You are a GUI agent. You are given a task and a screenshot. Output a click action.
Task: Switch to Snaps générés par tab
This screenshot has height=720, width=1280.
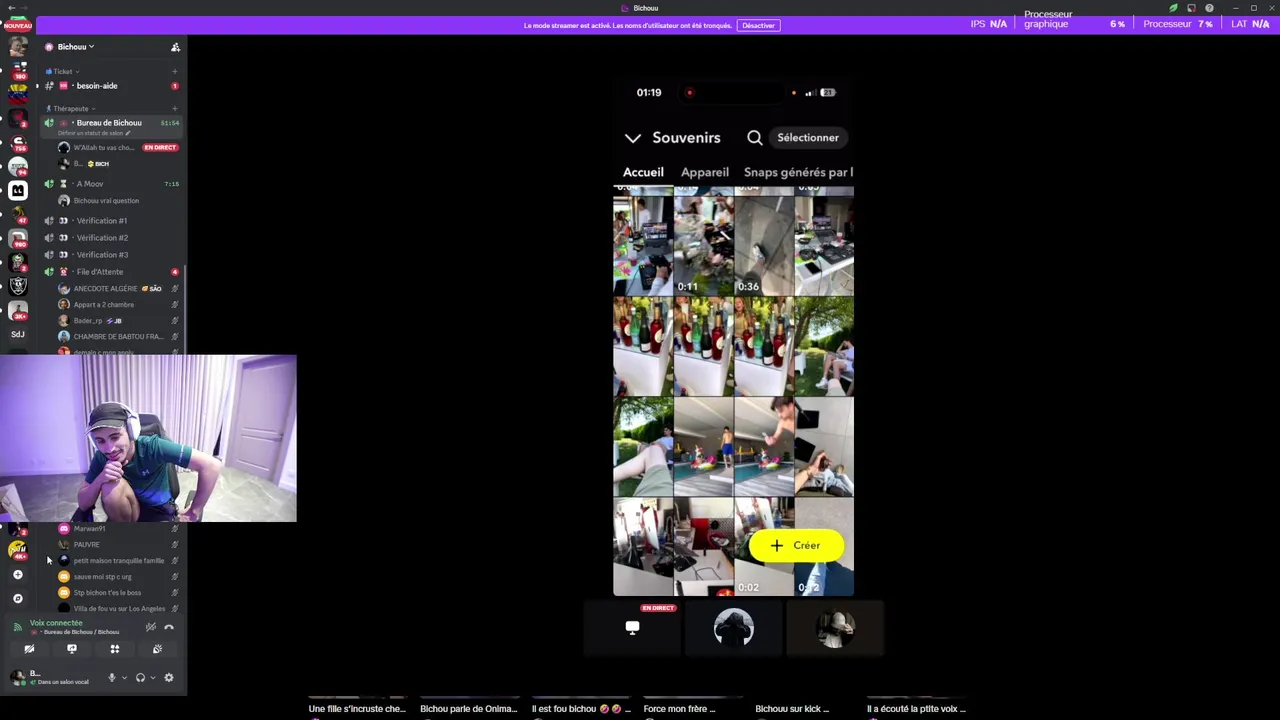(798, 172)
